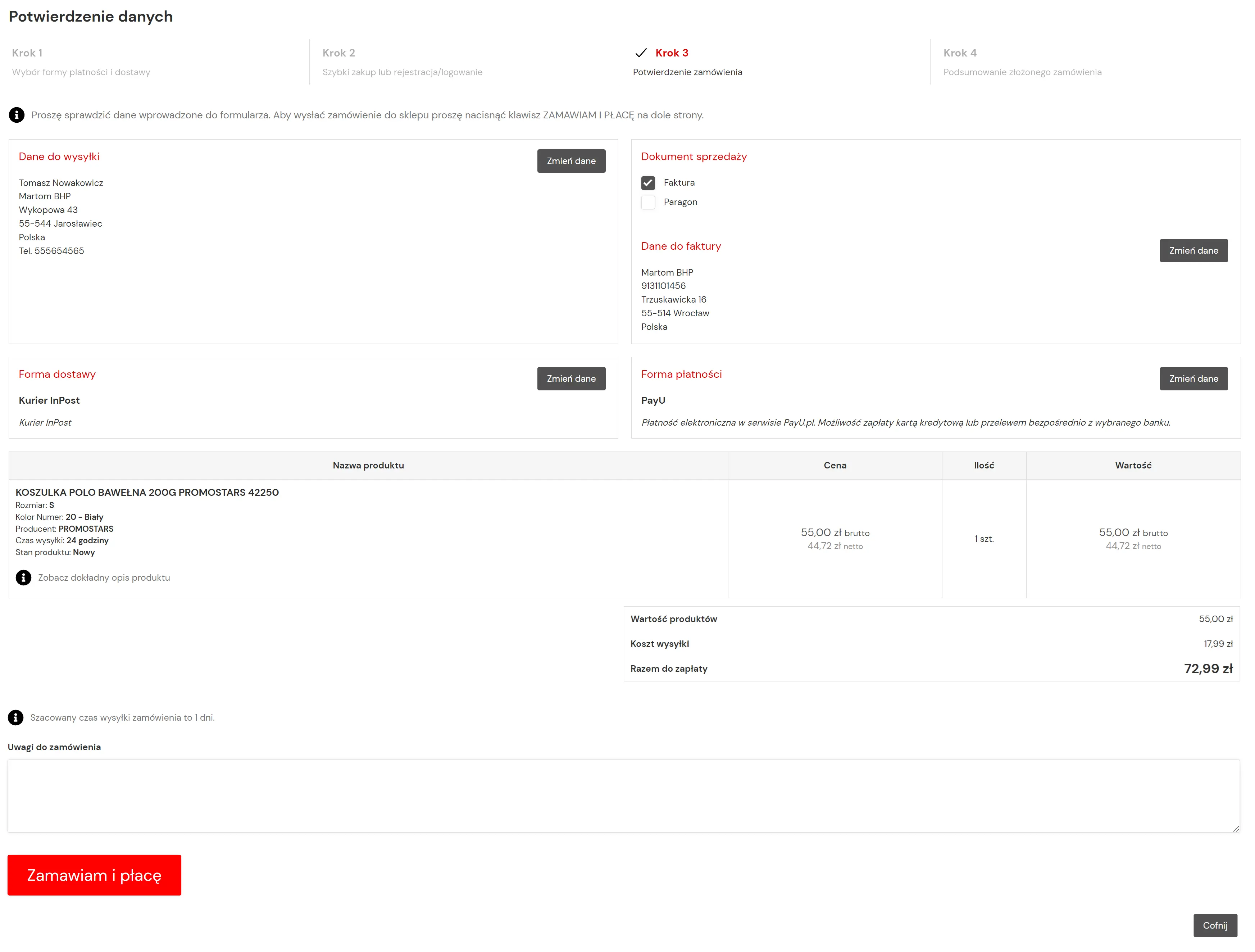Click the info icon beside product description link
Image resolution: width=1255 pixels, height=952 pixels.
point(23,577)
